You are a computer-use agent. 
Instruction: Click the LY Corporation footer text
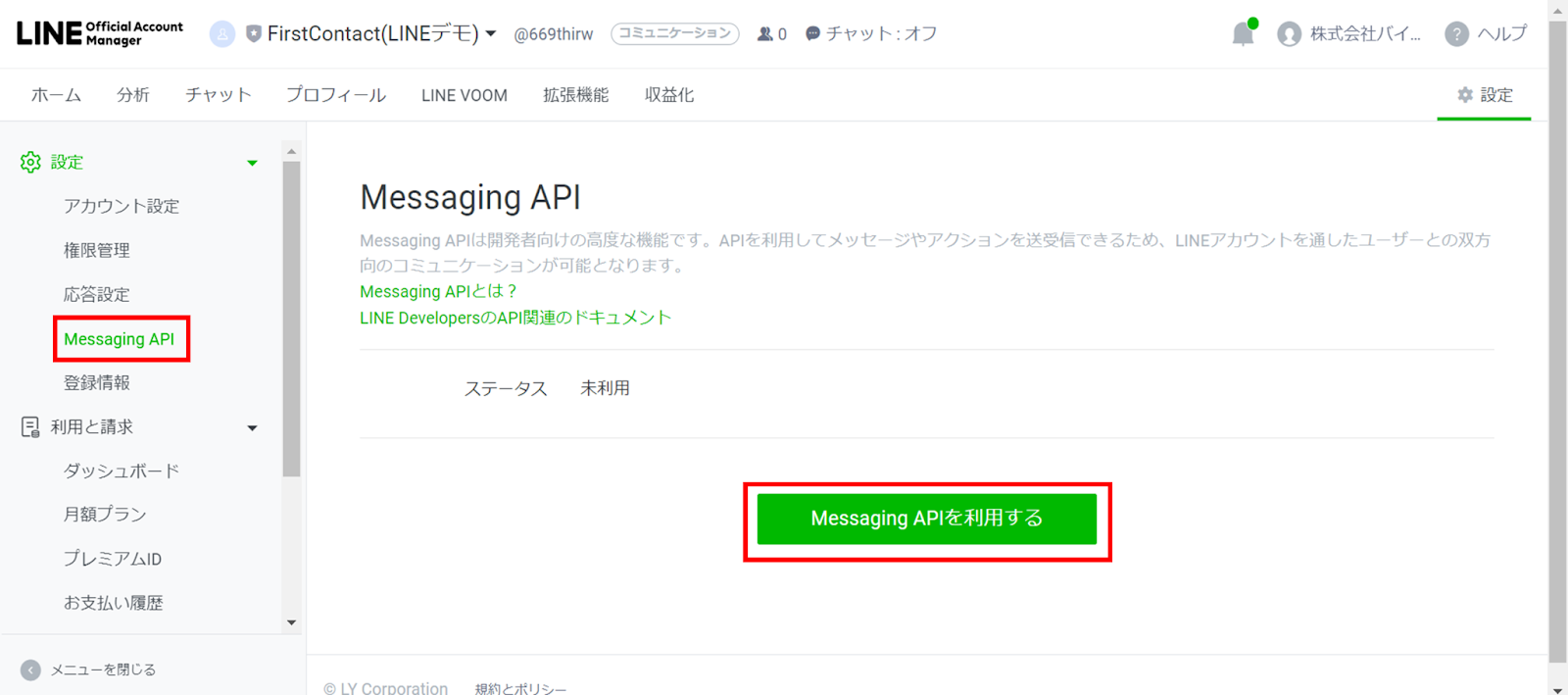point(386,688)
